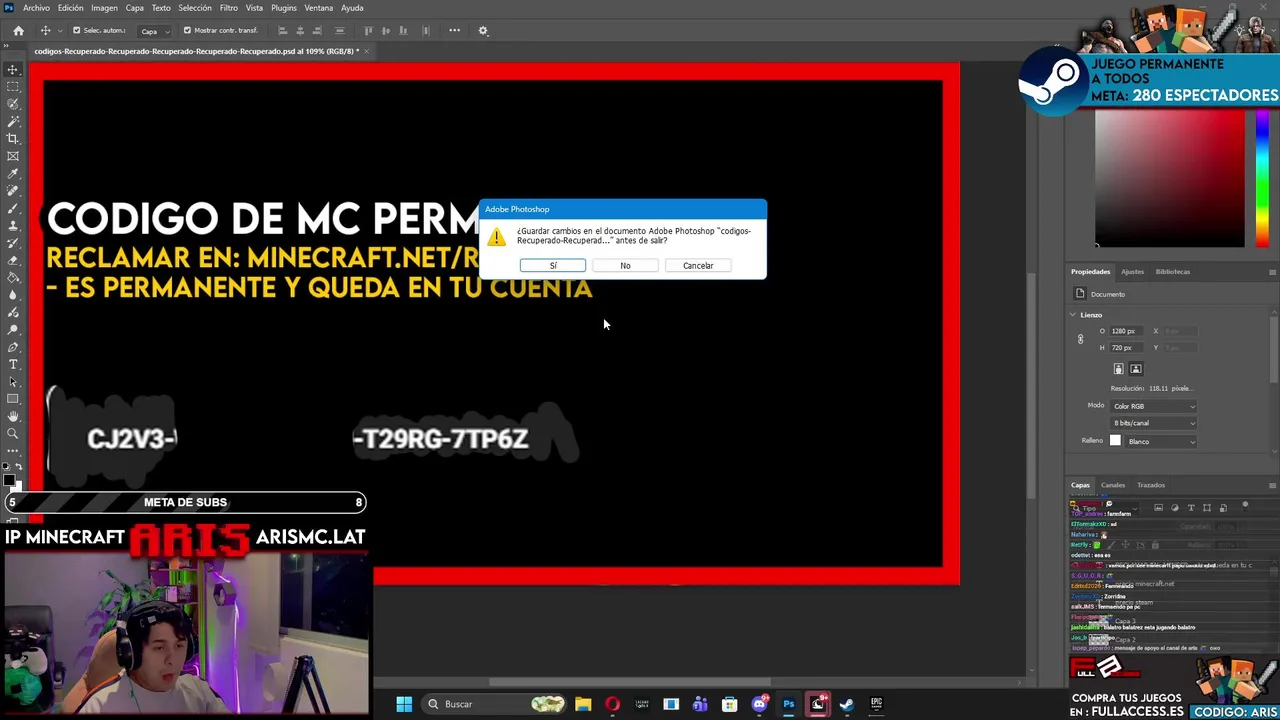
Task: Select the Paint Bucket tool
Action: click(13, 278)
